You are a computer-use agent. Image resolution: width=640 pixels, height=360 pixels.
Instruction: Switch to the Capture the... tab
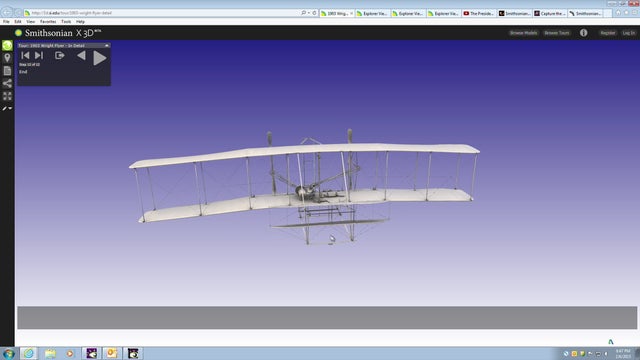tap(550, 13)
